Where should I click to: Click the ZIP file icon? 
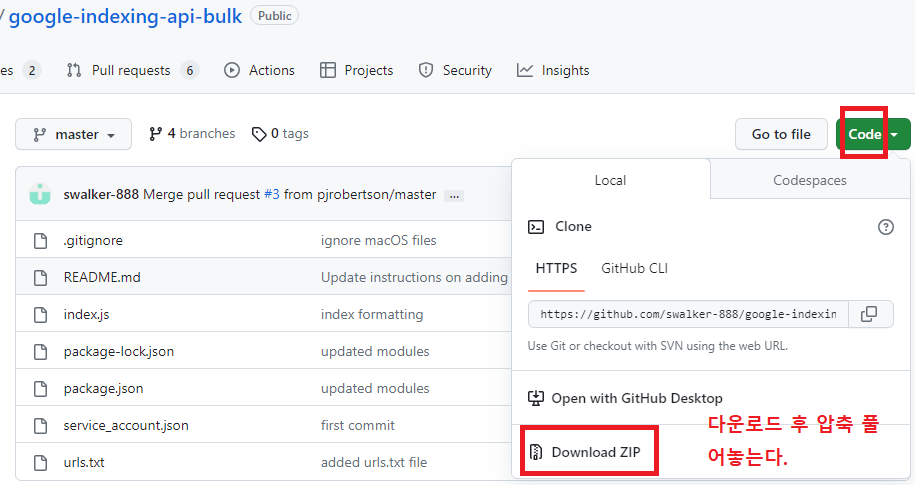(x=536, y=452)
